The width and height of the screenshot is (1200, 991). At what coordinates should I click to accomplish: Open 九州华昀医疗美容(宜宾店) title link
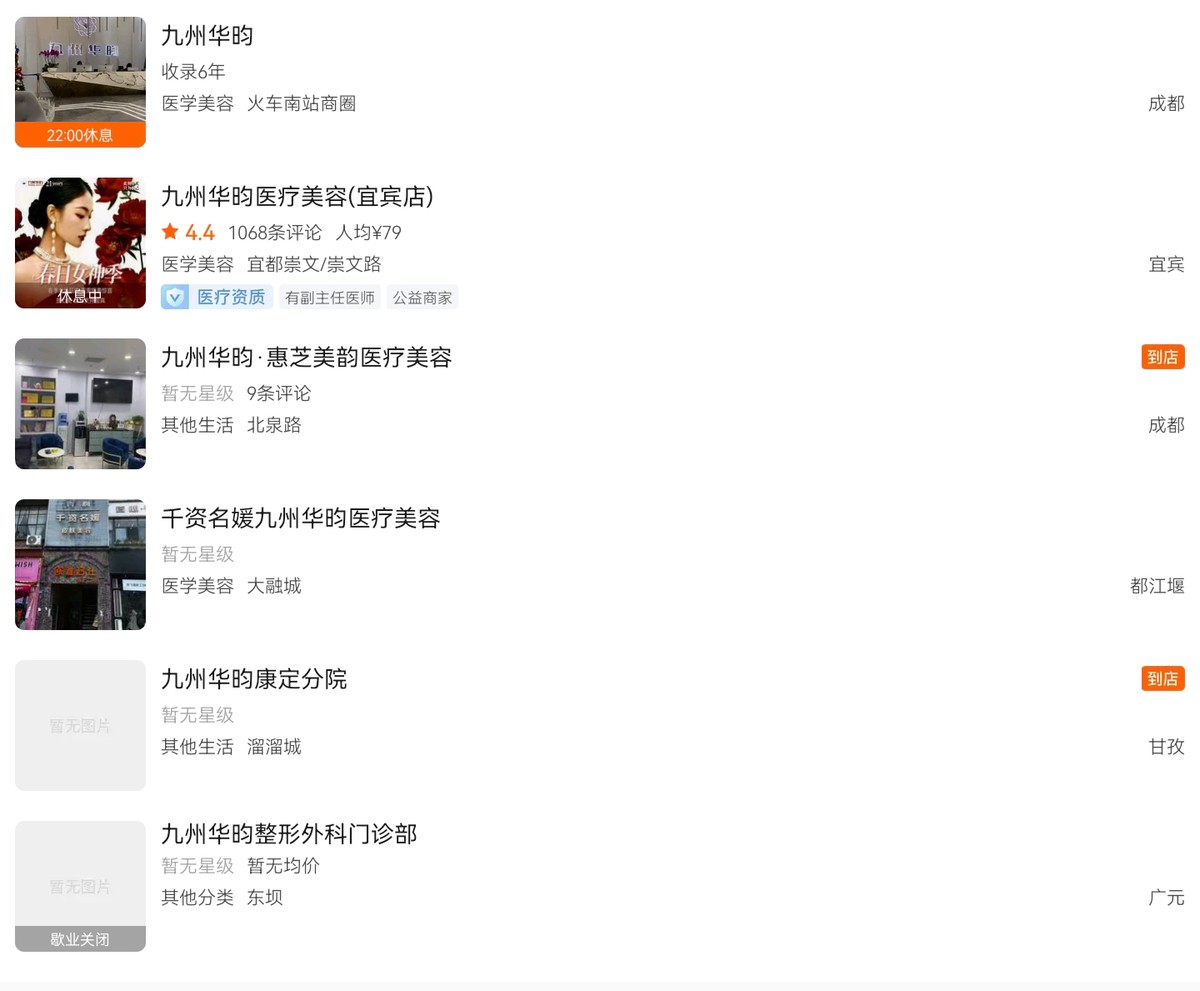point(297,197)
